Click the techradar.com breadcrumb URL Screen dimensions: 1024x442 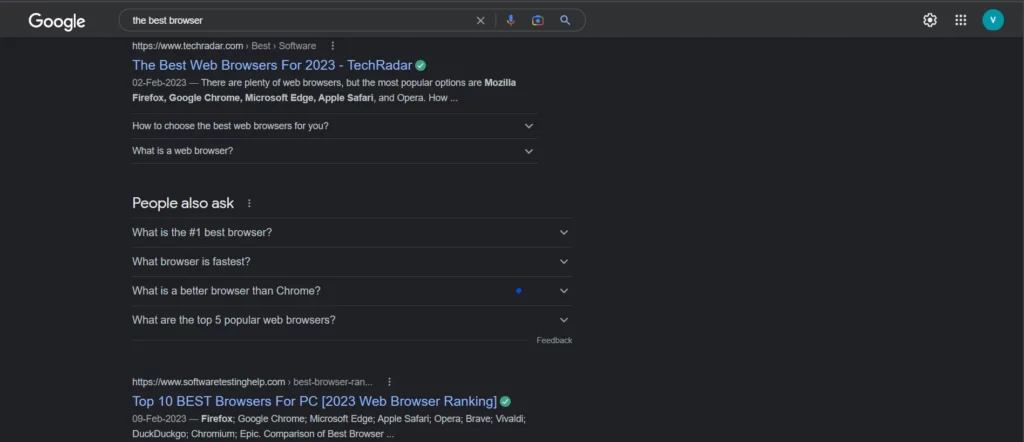(x=224, y=46)
